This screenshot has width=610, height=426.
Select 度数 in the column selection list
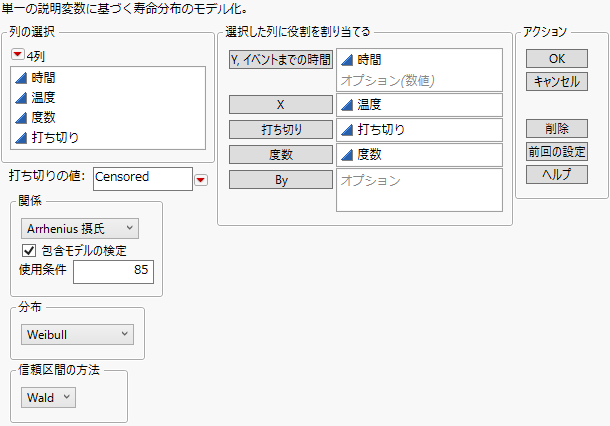pyautogui.click(x=44, y=118)
